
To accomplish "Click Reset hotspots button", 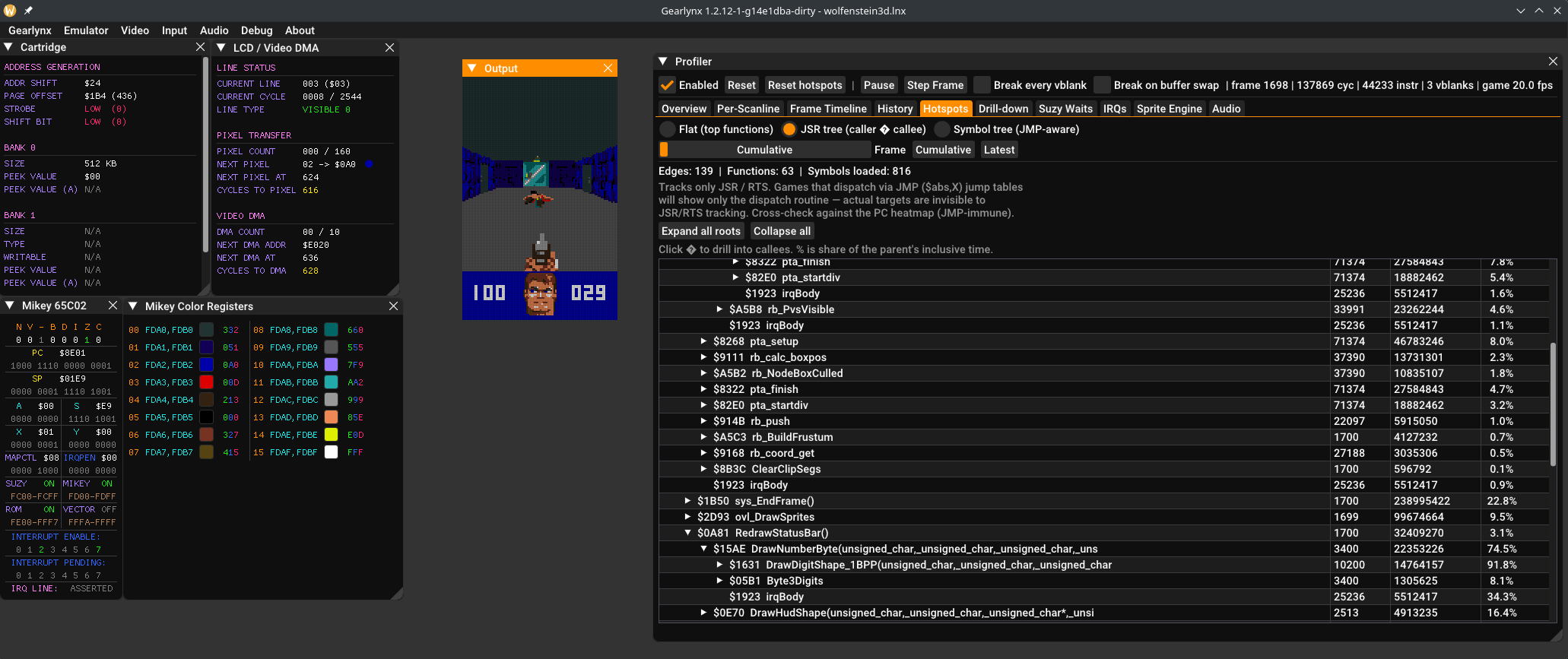I will coord(805,85).
